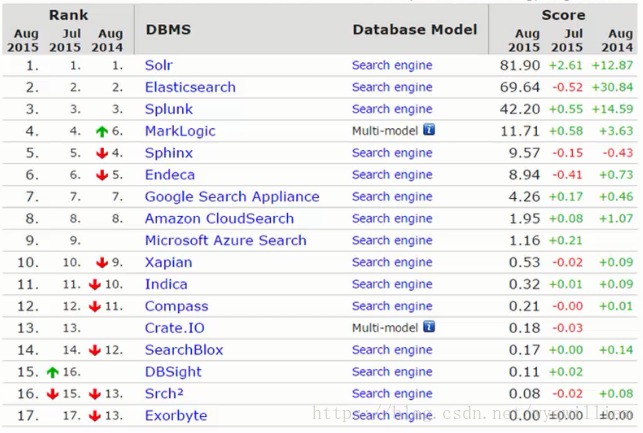Open the MarkLogic link
This screenshot has height=433, width=643.
click(180, 131)
